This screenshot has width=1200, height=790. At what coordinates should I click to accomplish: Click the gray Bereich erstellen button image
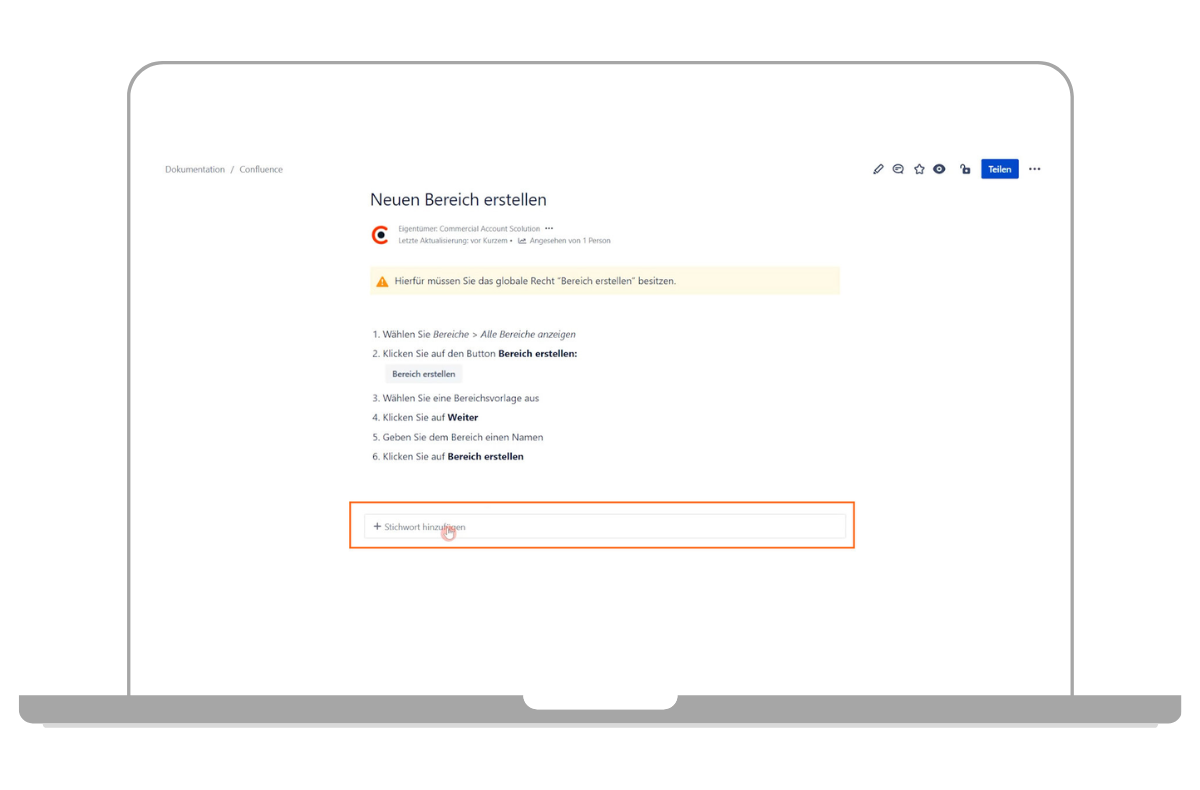424,374
